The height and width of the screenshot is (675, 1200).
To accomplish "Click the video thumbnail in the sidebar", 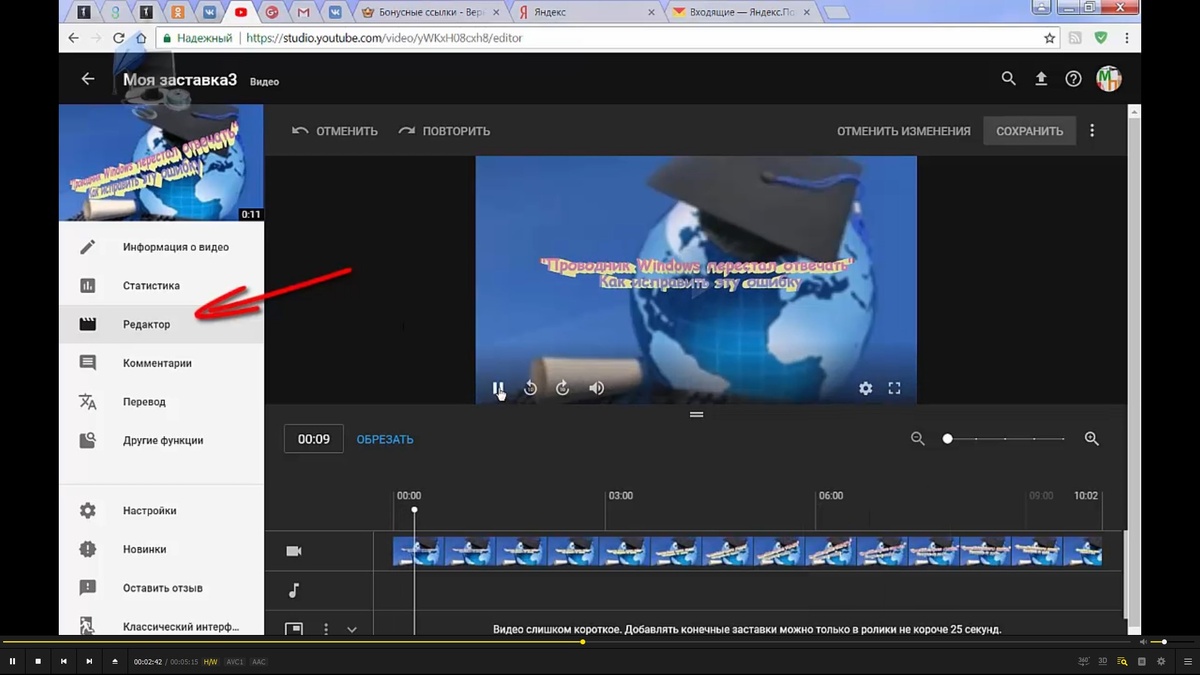I will (x=161, y=163).
